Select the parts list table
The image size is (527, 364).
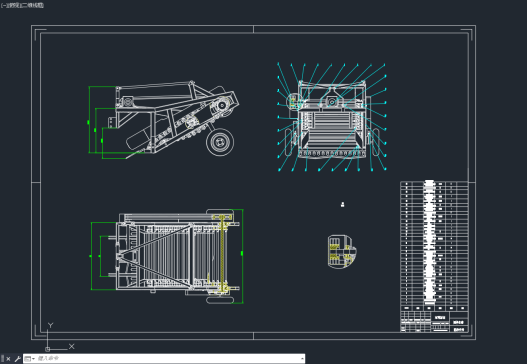434,246
